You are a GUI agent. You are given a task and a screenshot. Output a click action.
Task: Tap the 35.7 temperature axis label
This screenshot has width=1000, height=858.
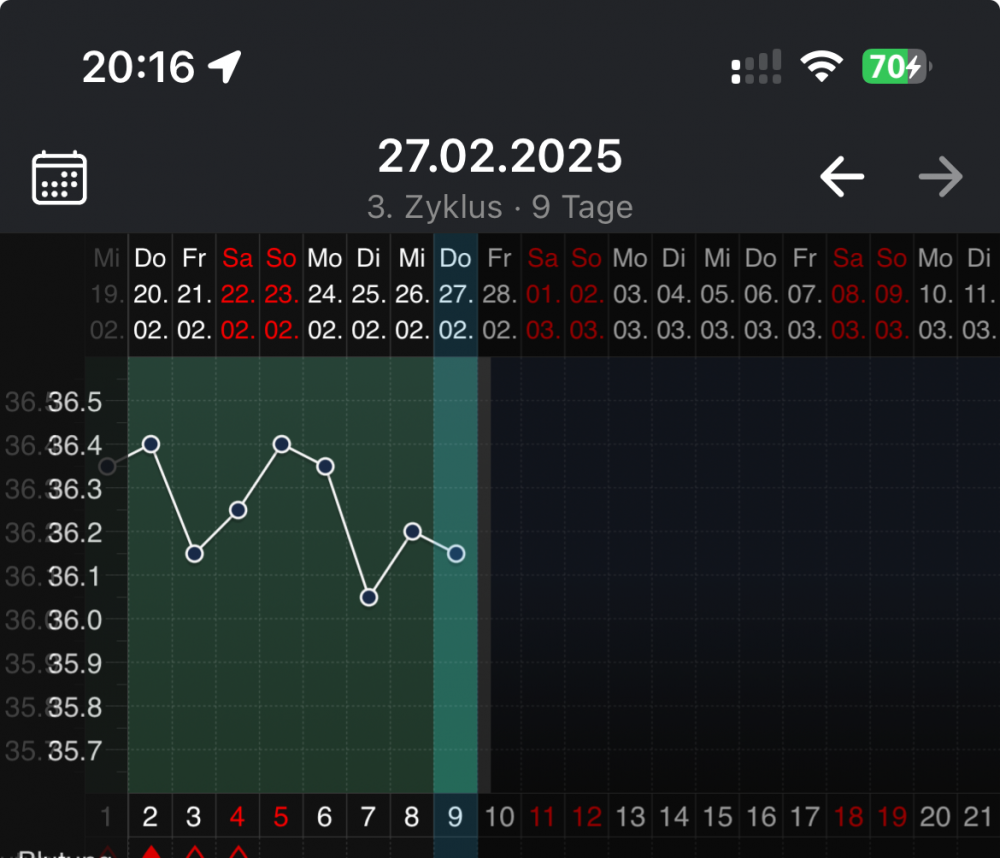coord(75,751)
